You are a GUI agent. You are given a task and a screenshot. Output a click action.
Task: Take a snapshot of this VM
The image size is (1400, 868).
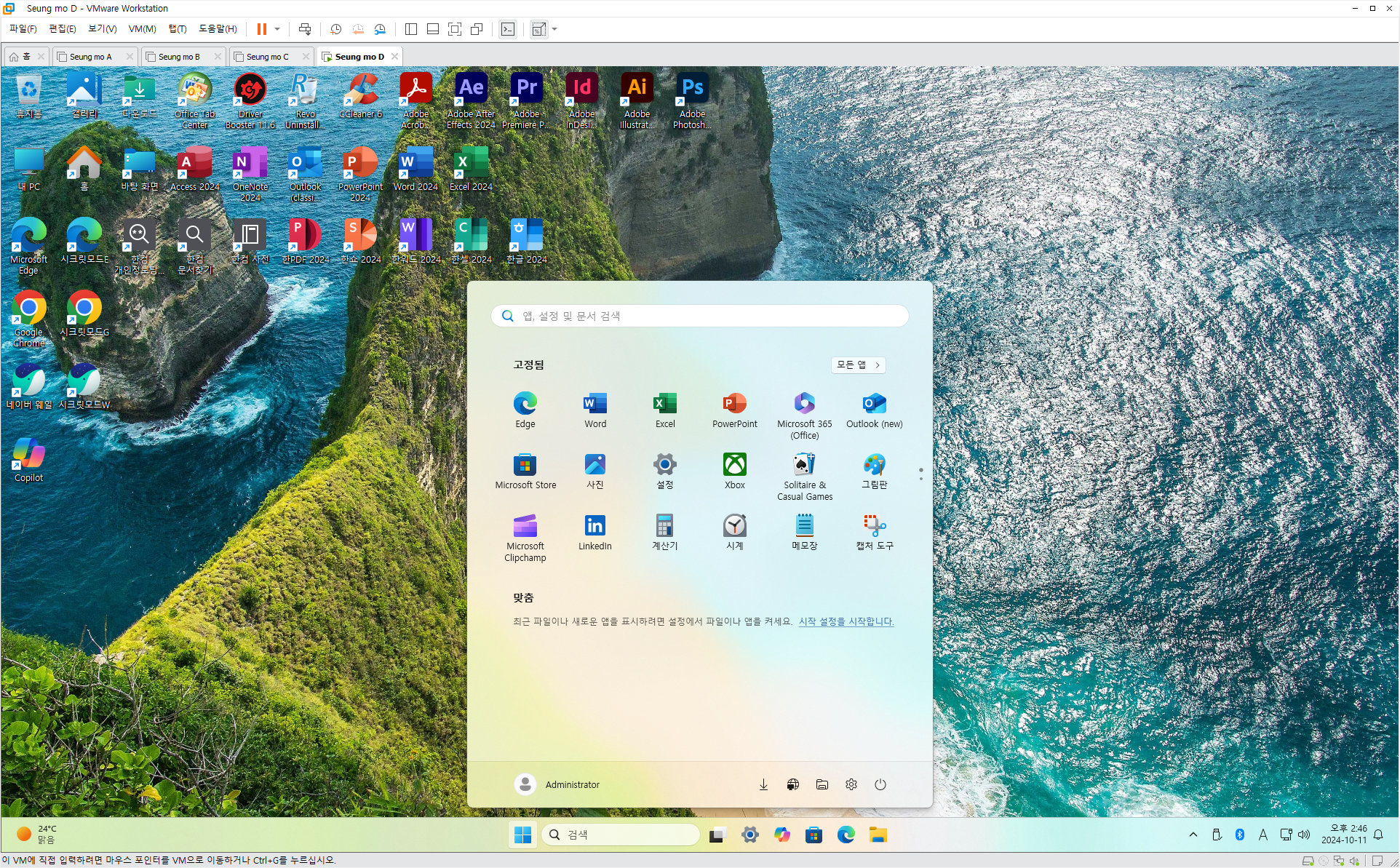pos(335,29)
